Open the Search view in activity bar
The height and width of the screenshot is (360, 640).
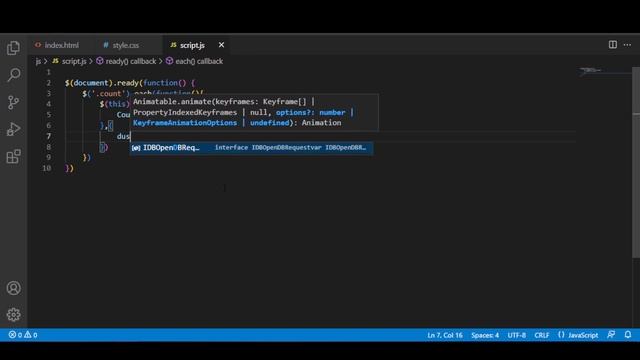[x=13, y=75]
